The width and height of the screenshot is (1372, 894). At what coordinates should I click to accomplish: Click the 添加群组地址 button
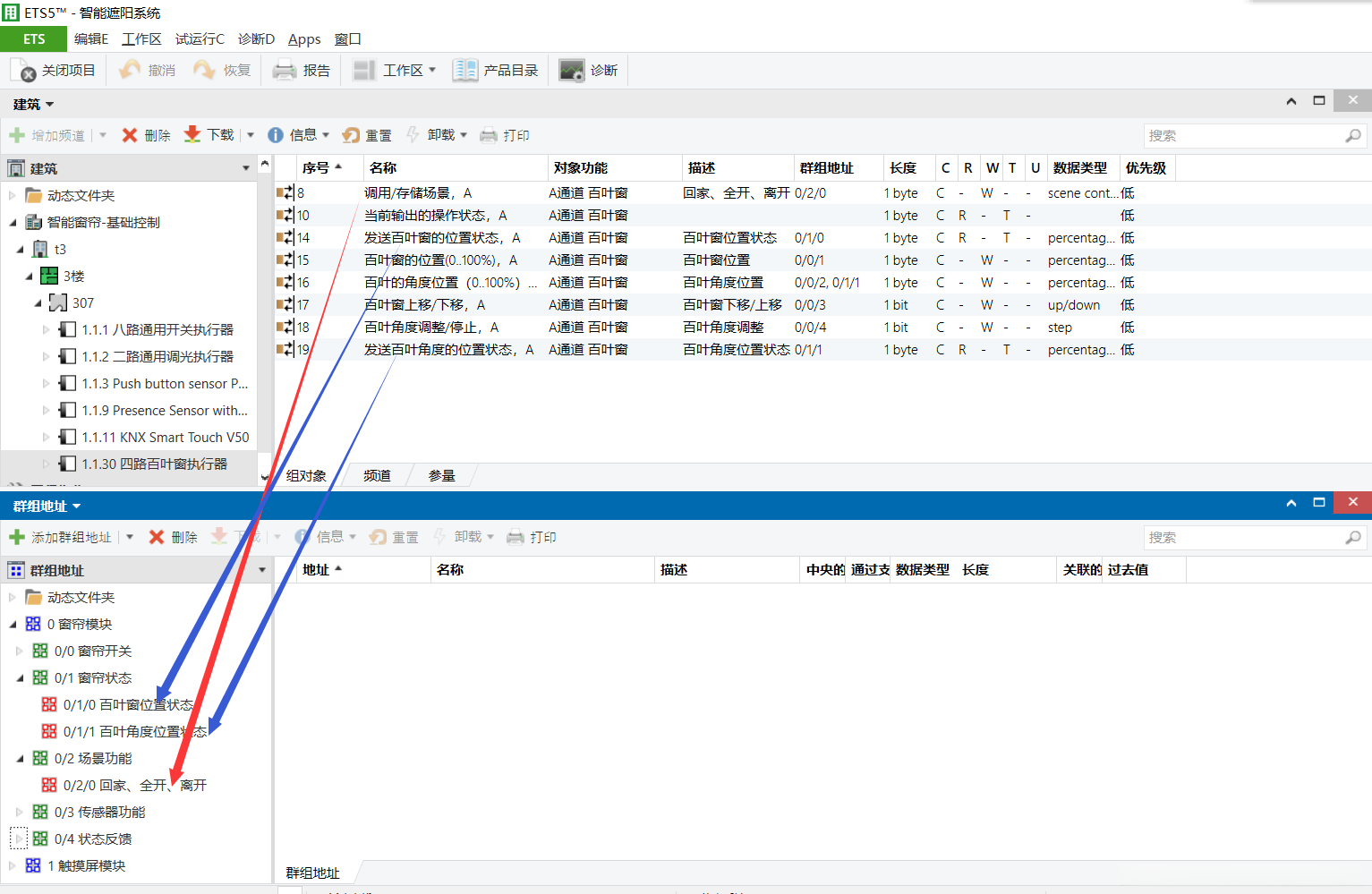pos(60,537)
